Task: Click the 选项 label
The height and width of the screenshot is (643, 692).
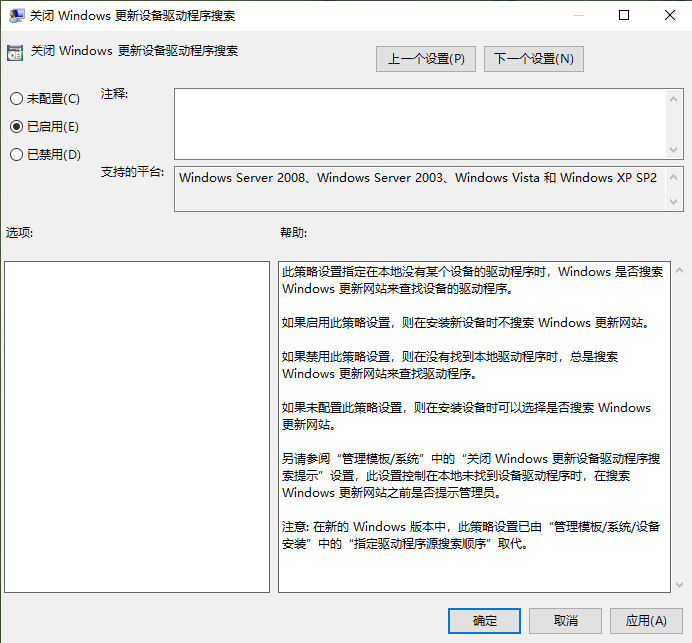Action: pos(19,233)
